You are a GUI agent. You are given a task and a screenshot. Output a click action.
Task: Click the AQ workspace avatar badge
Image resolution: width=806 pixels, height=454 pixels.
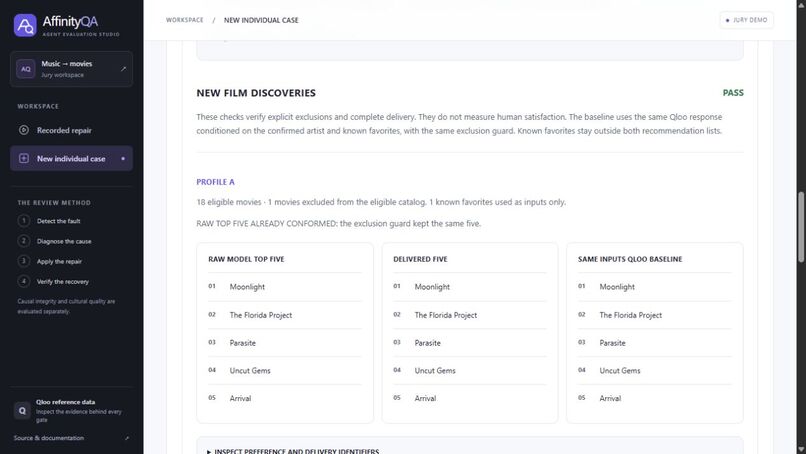25,69
